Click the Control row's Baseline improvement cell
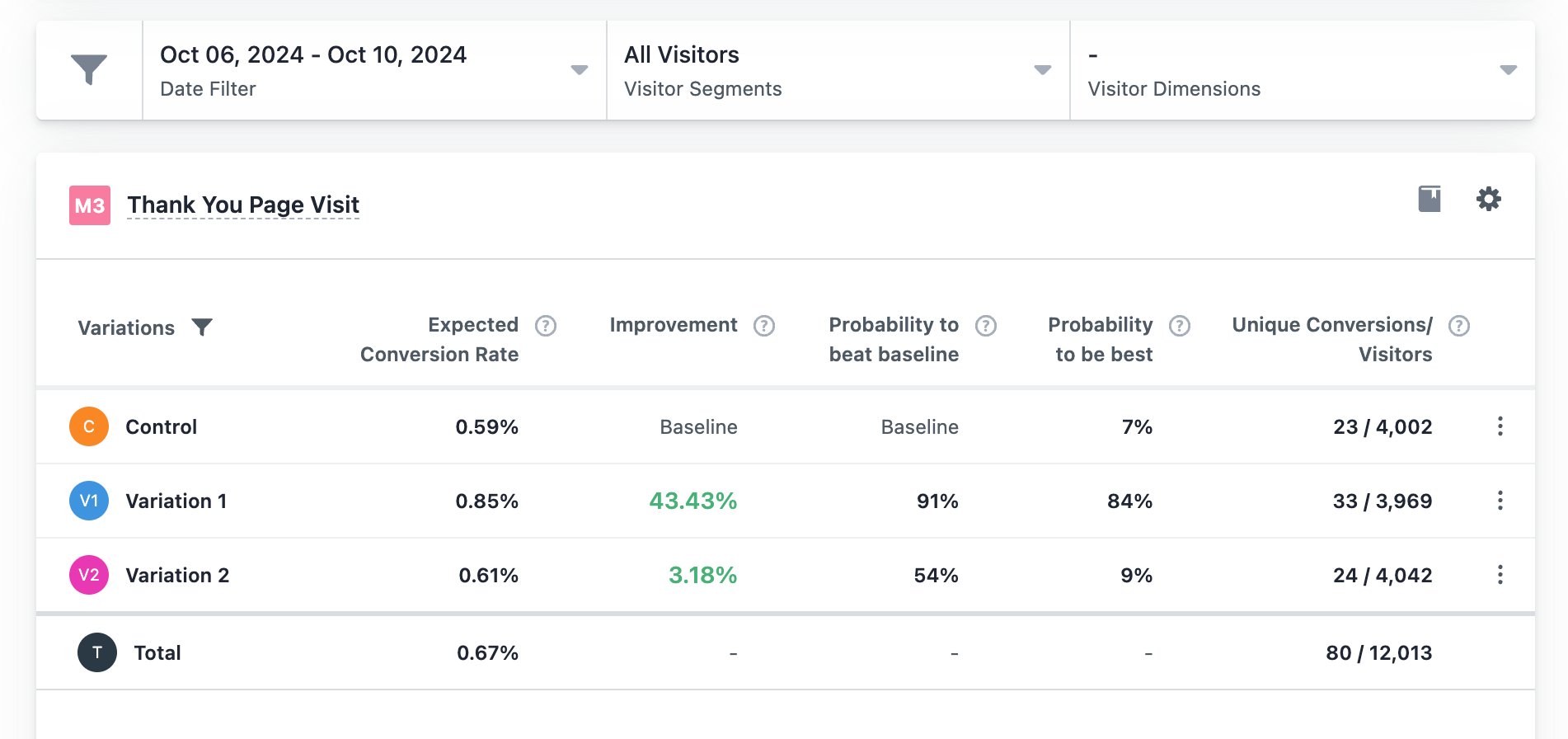1568x739 pixels. (x=699, y=427)
